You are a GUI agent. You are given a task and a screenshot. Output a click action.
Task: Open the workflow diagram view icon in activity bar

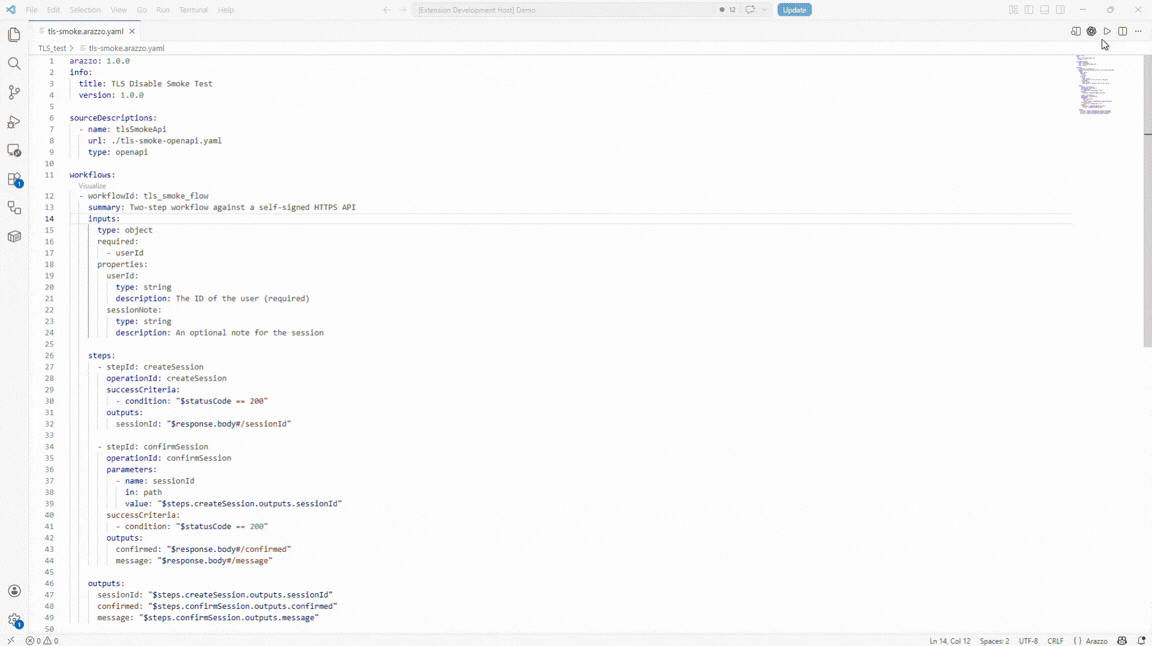pyautogui.click(x=14, y=208)
